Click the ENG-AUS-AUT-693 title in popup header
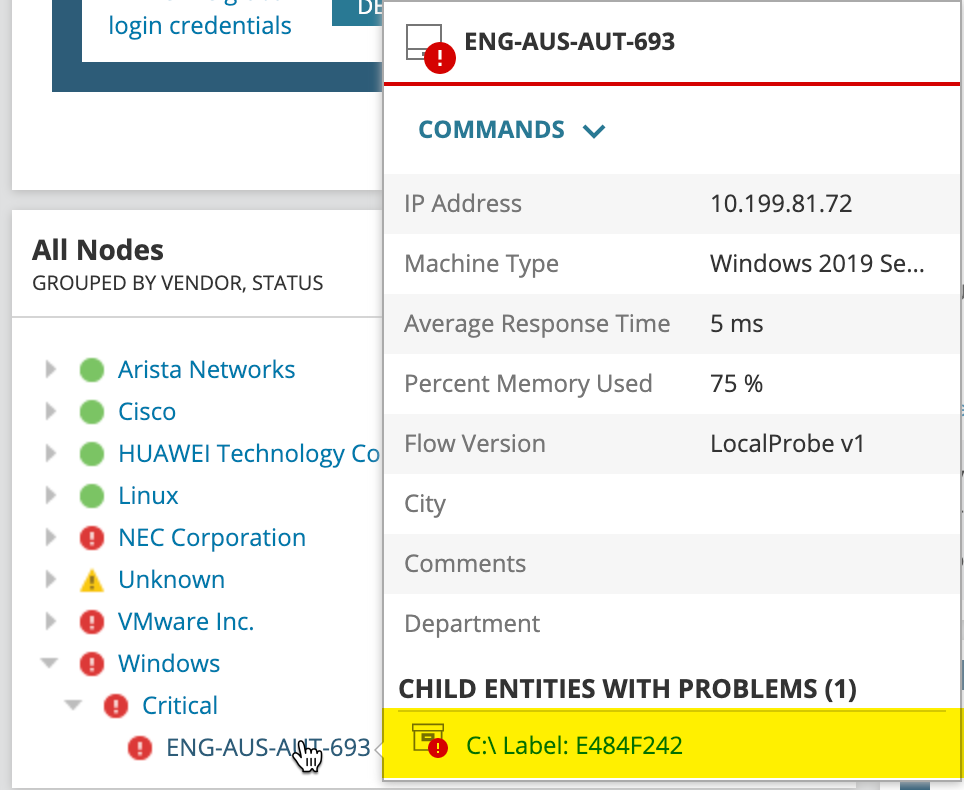The height and width of the screenshot is (790, 964). point(569,42)
